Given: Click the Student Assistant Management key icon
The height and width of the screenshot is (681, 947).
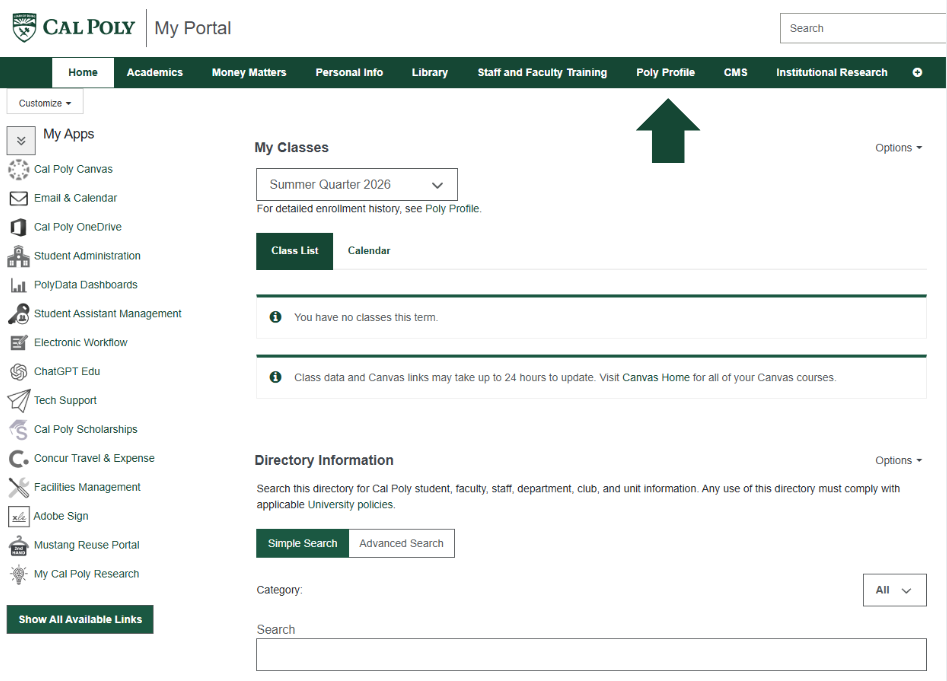Looking at the screenshot, I should (x=19, y=314).
